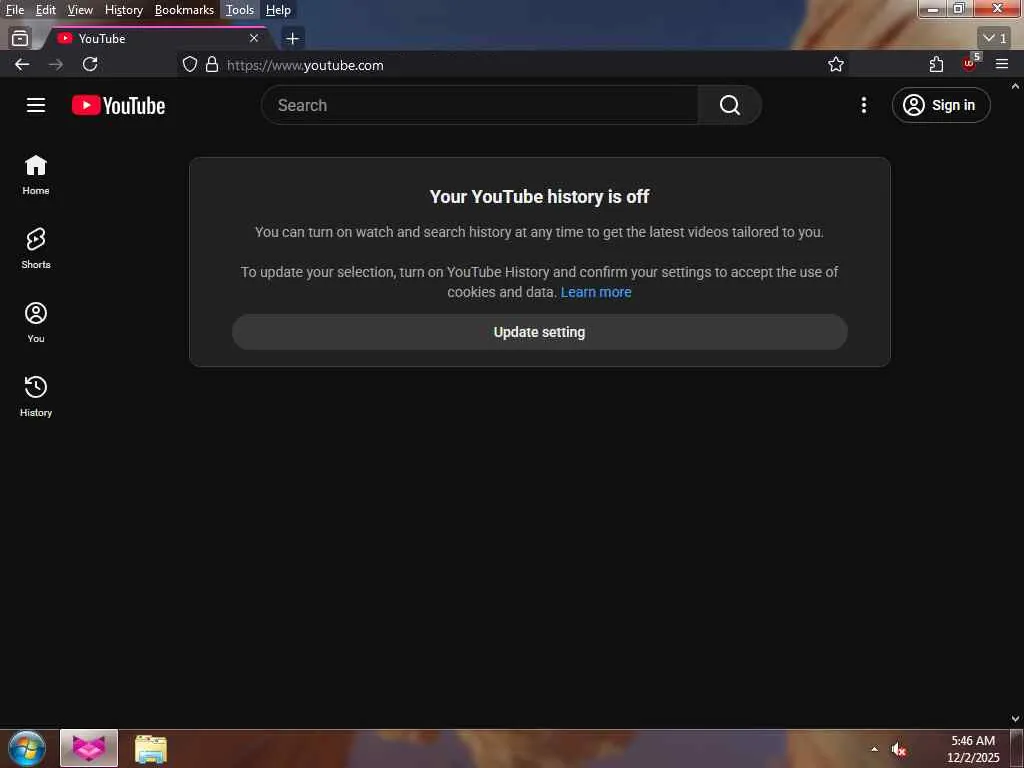Screen dimensions: 1024x768
Task: Click the tab overview icon left of tabs
Action: pos(20,39)
